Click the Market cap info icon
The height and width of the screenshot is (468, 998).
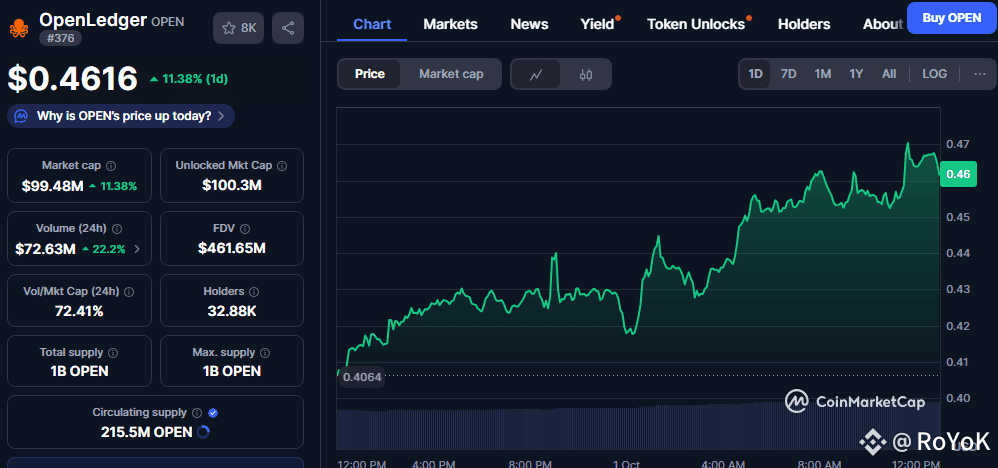click(x=111, y=166)
